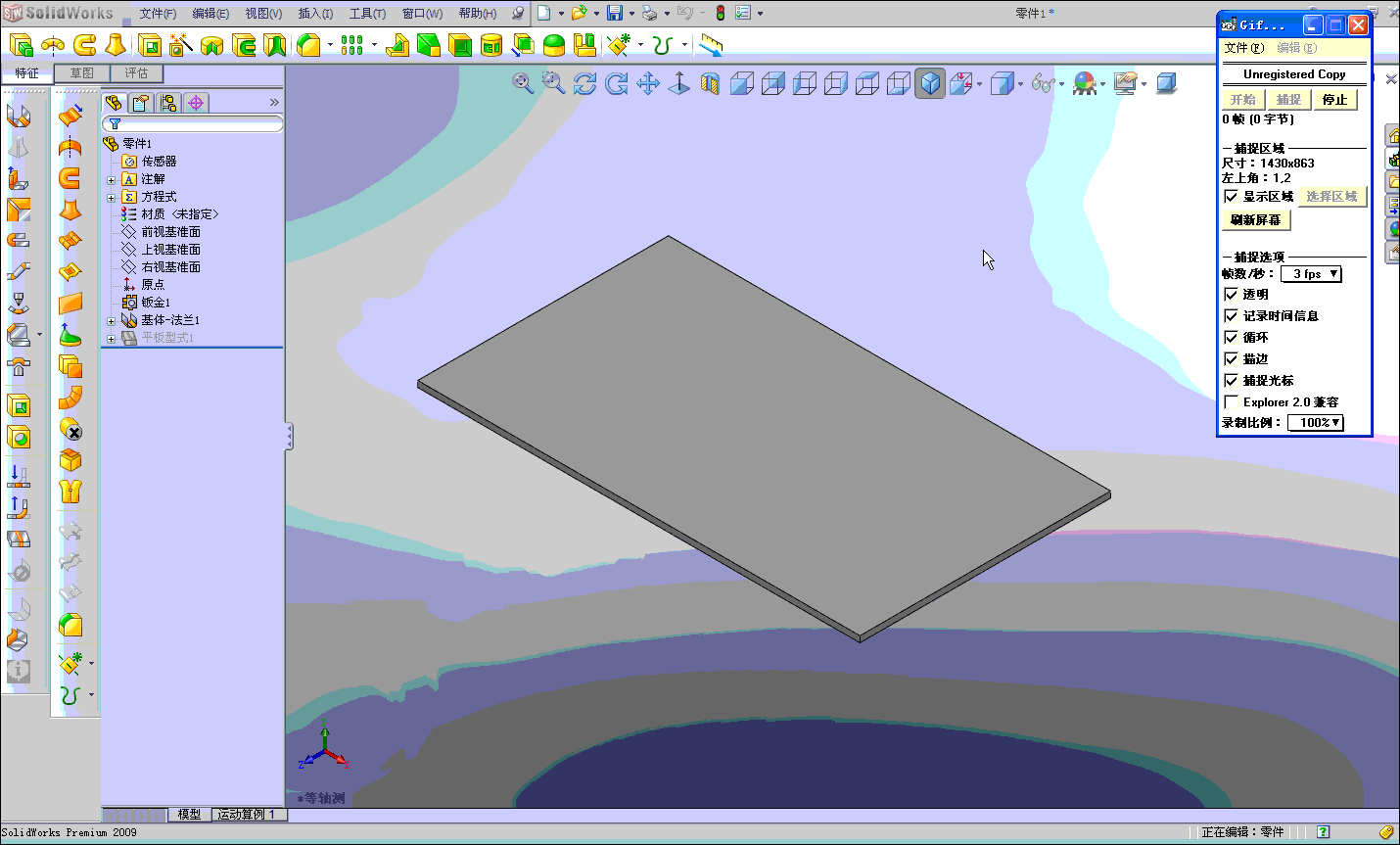Open the 编辑(E) menu in SolidWorks
Viewport: 1400px width, 845px height.
210,14
